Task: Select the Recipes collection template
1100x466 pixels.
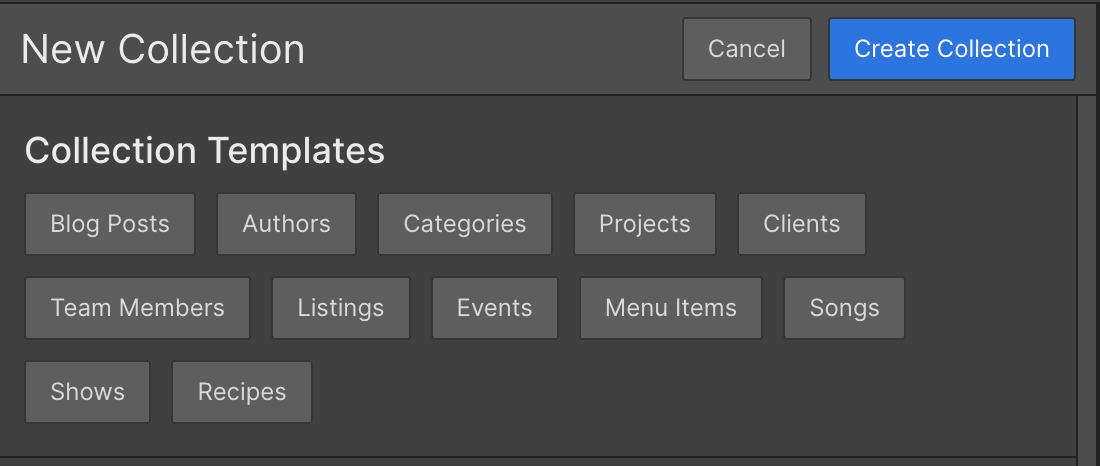Action: point(242,392)
